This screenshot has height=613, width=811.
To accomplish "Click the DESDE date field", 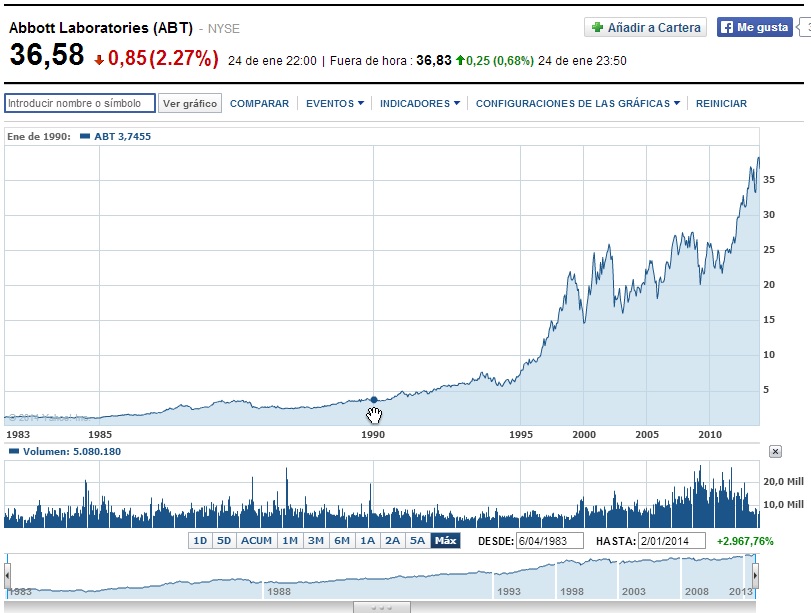I will (x=550, y=541).
